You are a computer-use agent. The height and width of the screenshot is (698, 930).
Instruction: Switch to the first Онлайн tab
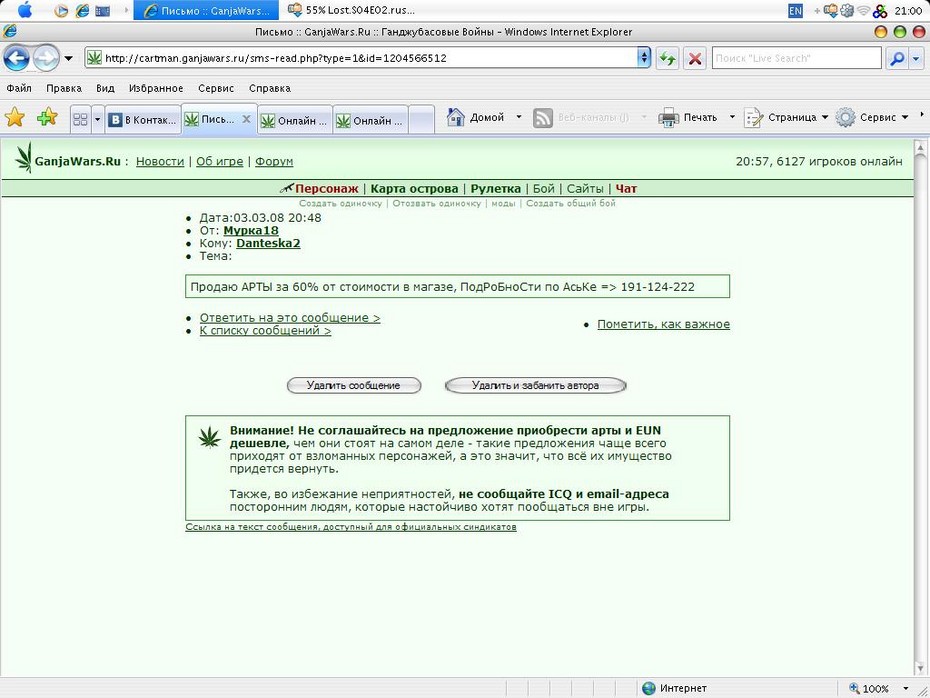coord(295,120)
